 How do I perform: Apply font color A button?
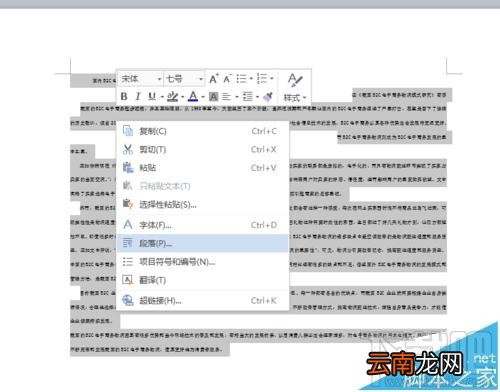[x=193, y=97]
